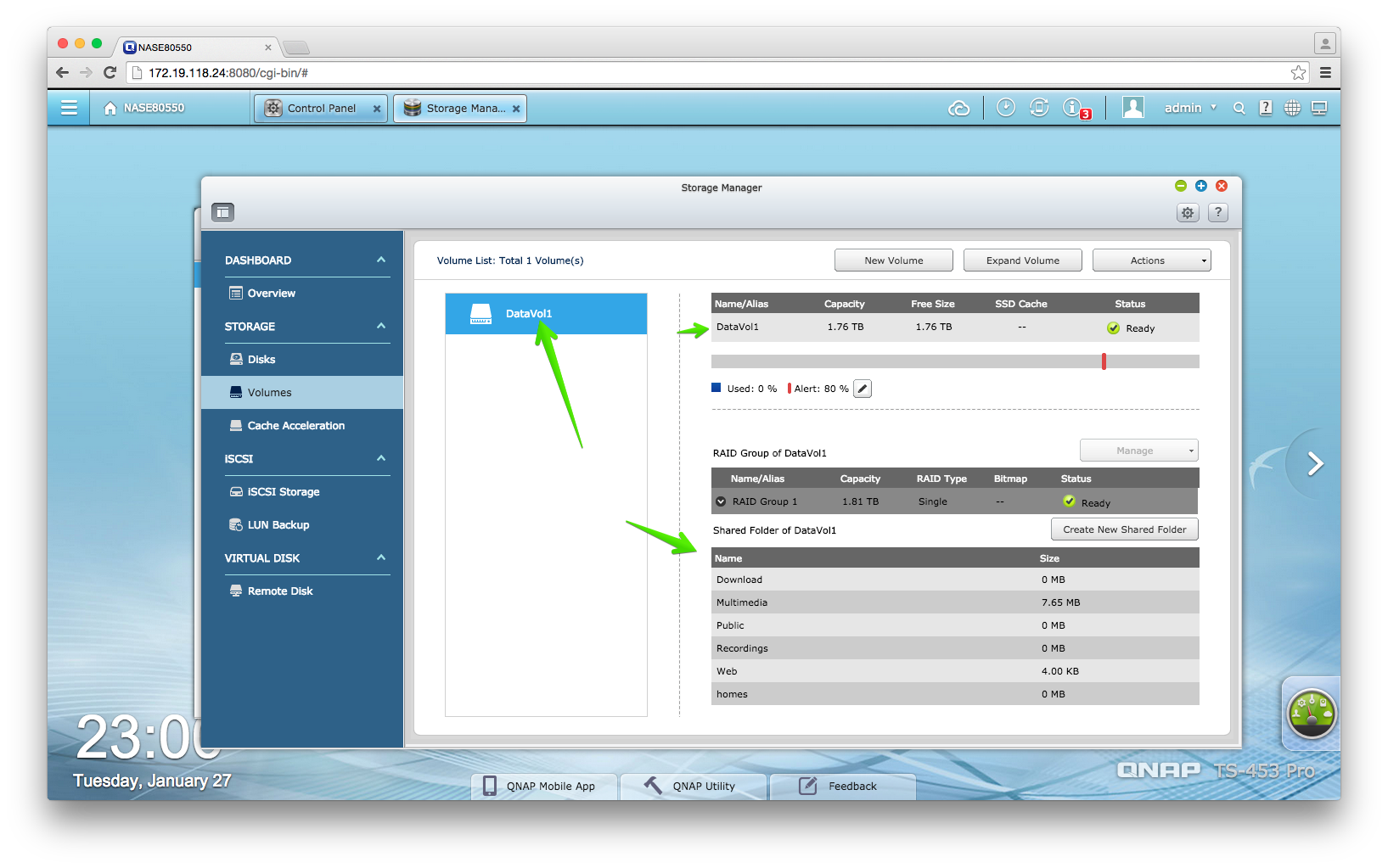Select the homes shared folder row

click(955, 694)
